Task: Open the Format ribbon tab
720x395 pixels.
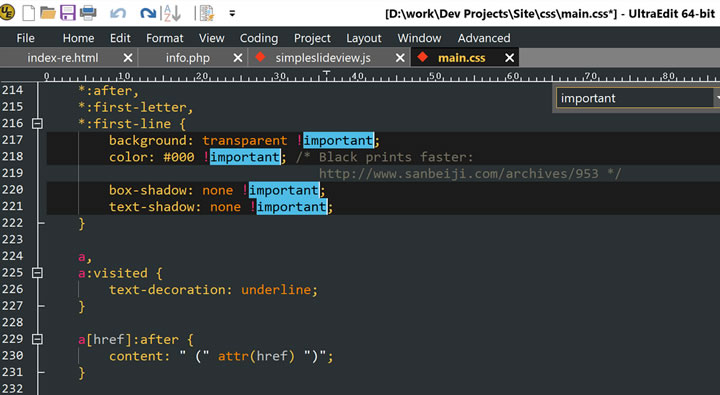Action: [x=165, y=38]
